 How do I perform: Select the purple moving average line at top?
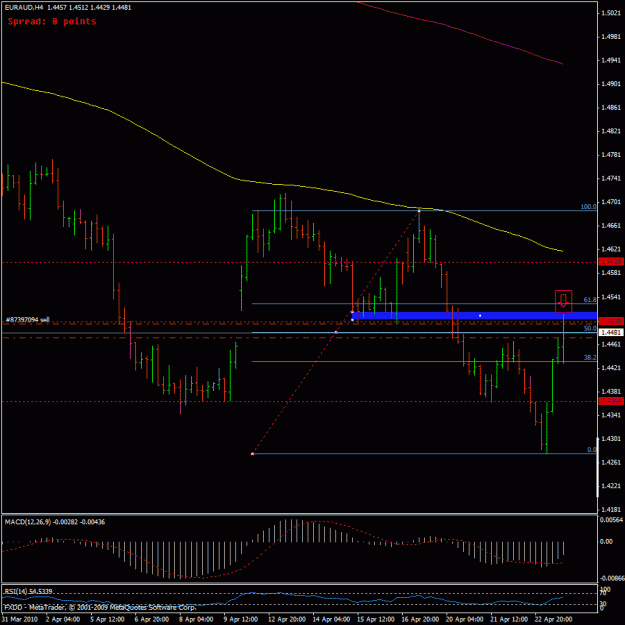tap(458, 30)
